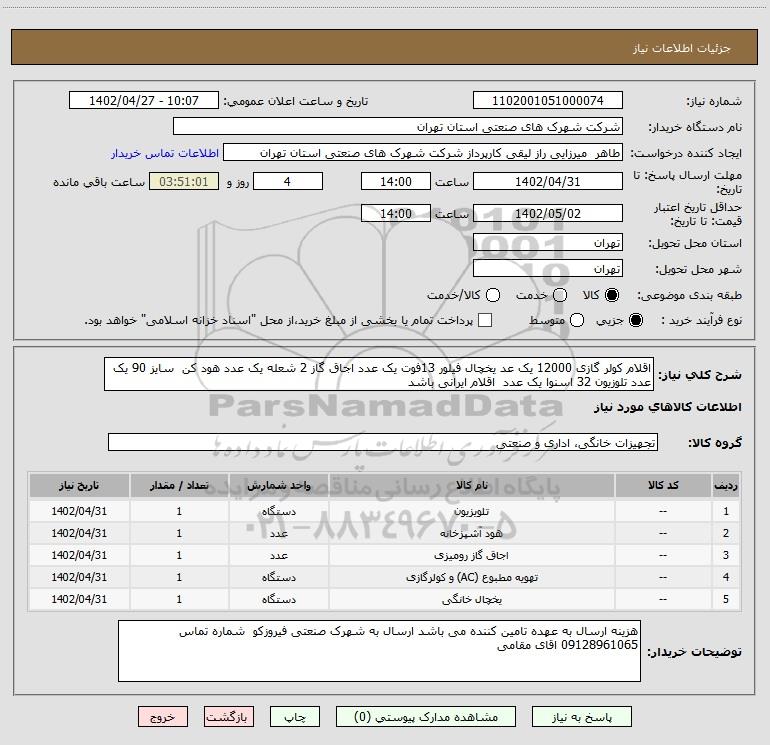Toggle the اسناد خزانه اسلامی payment checkbox

(485, 320)
